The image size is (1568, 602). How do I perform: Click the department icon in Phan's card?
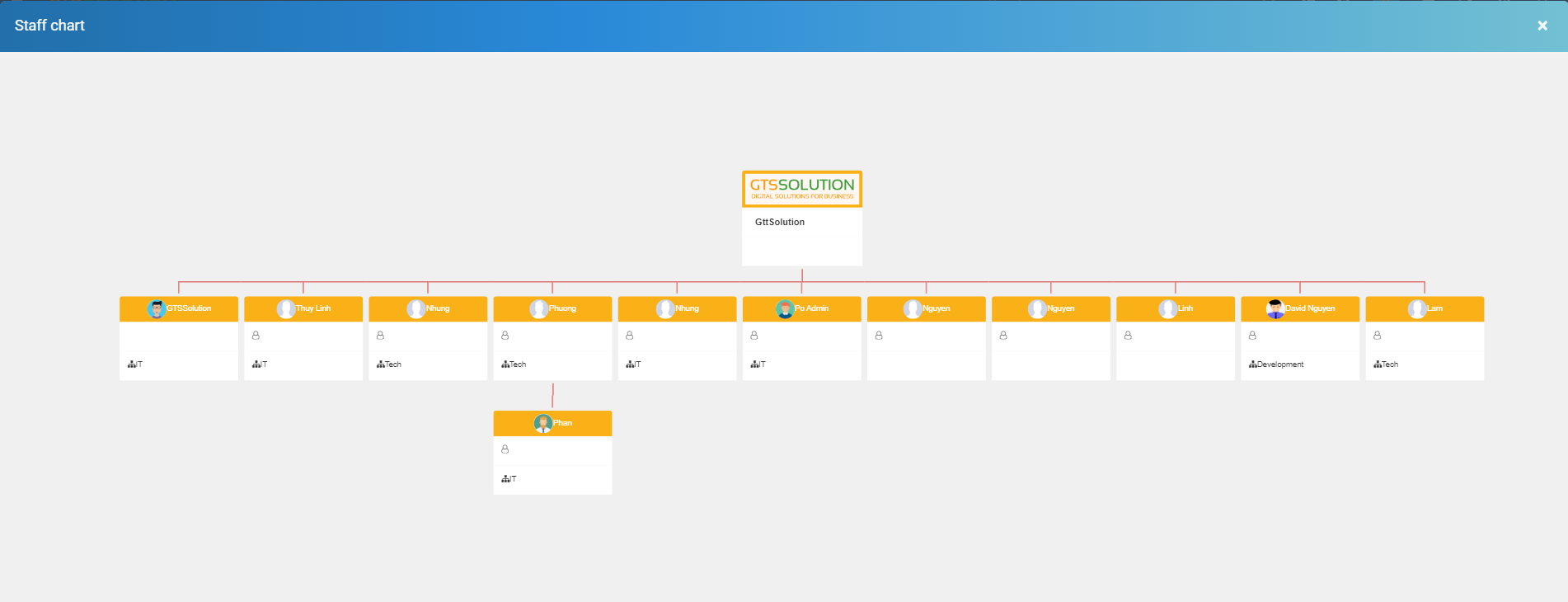click(505, 479)
